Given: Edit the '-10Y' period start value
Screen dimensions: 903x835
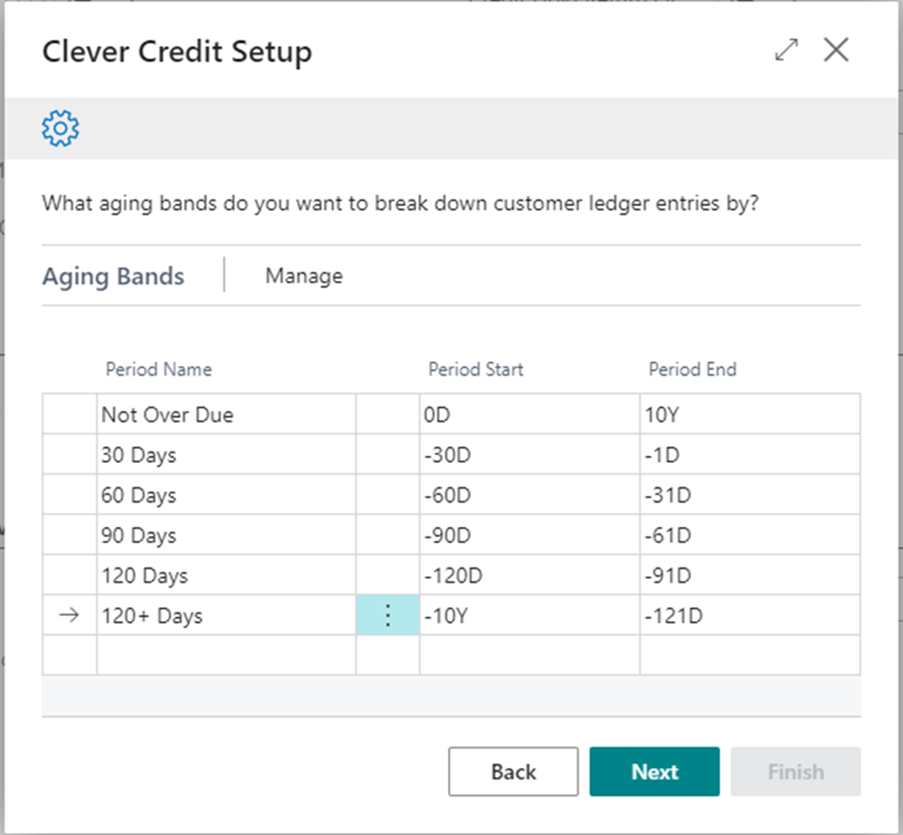Looking at the screenshot, I should point(530,615).
